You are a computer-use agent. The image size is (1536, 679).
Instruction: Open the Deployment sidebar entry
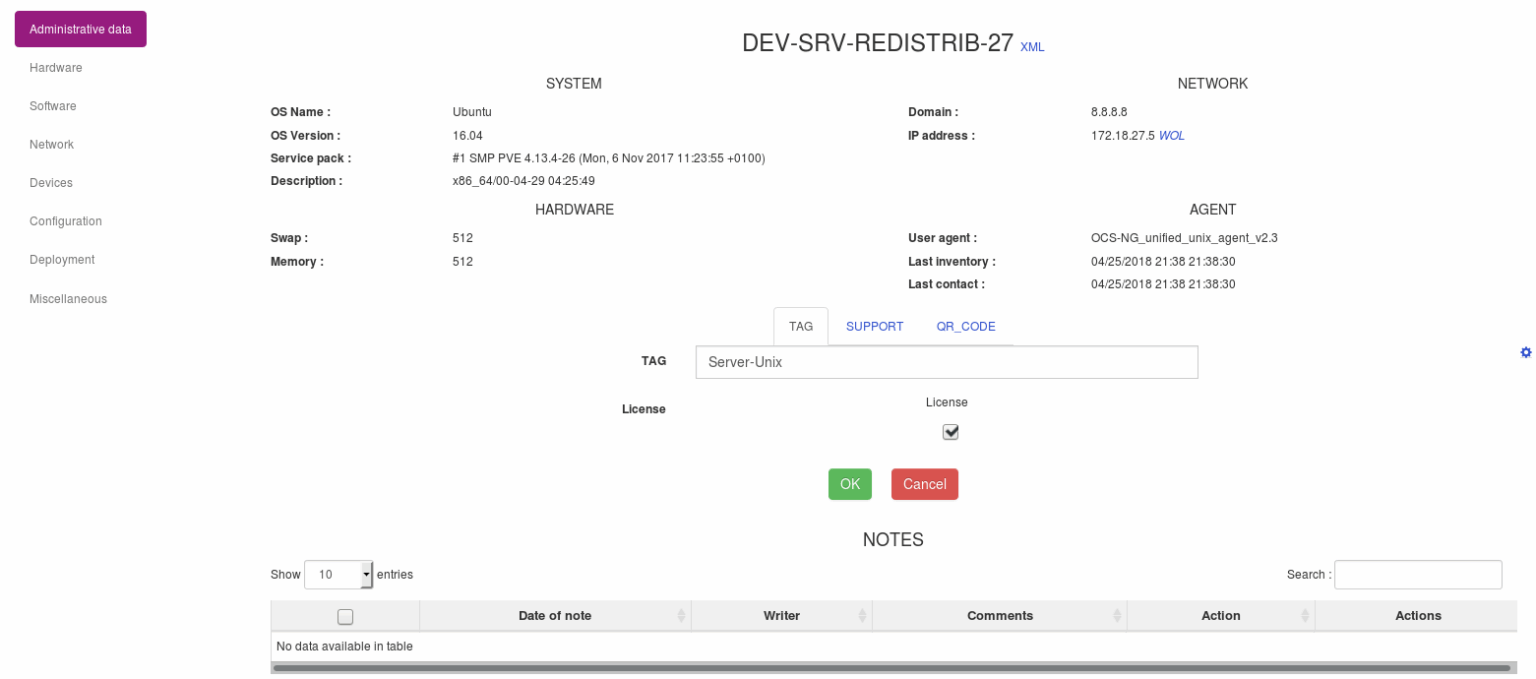[62, 259]
